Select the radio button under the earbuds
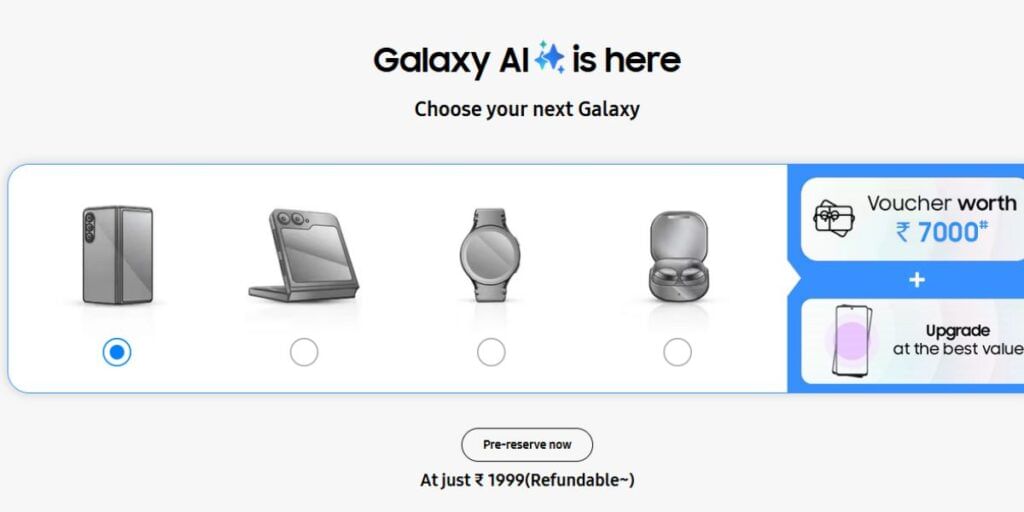The image size is (1024, 512). (x=677, y=353)
